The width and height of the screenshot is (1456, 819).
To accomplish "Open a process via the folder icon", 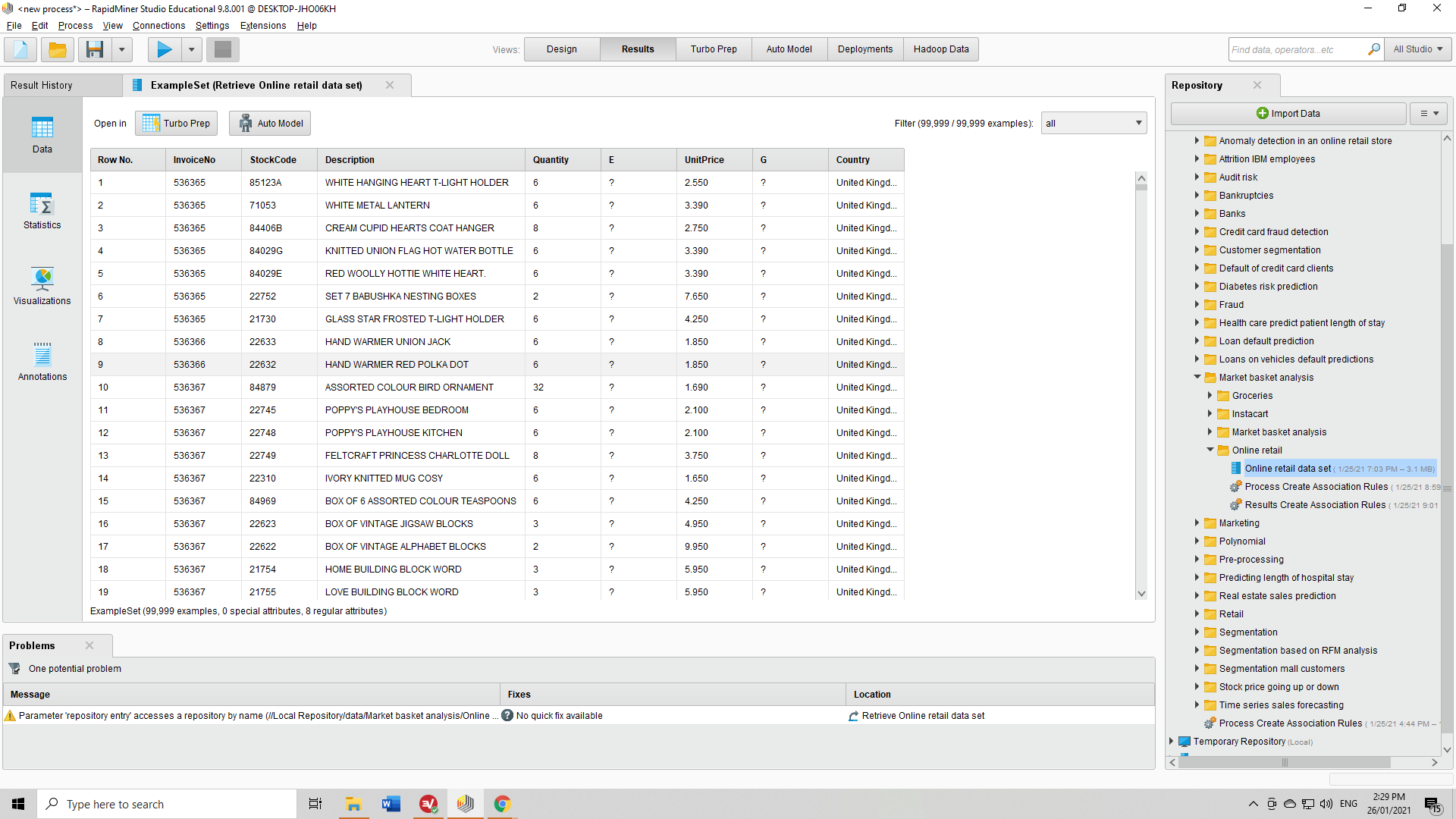I will tap(58, 50).
